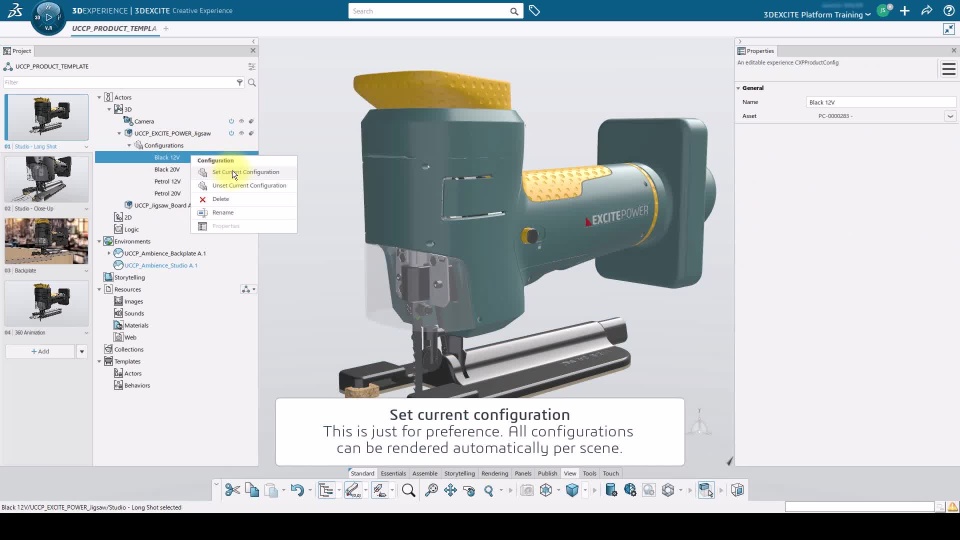Screen dimensions: 960x540
Task: Collapse the General section in Properties
Action: pos(738,88)
